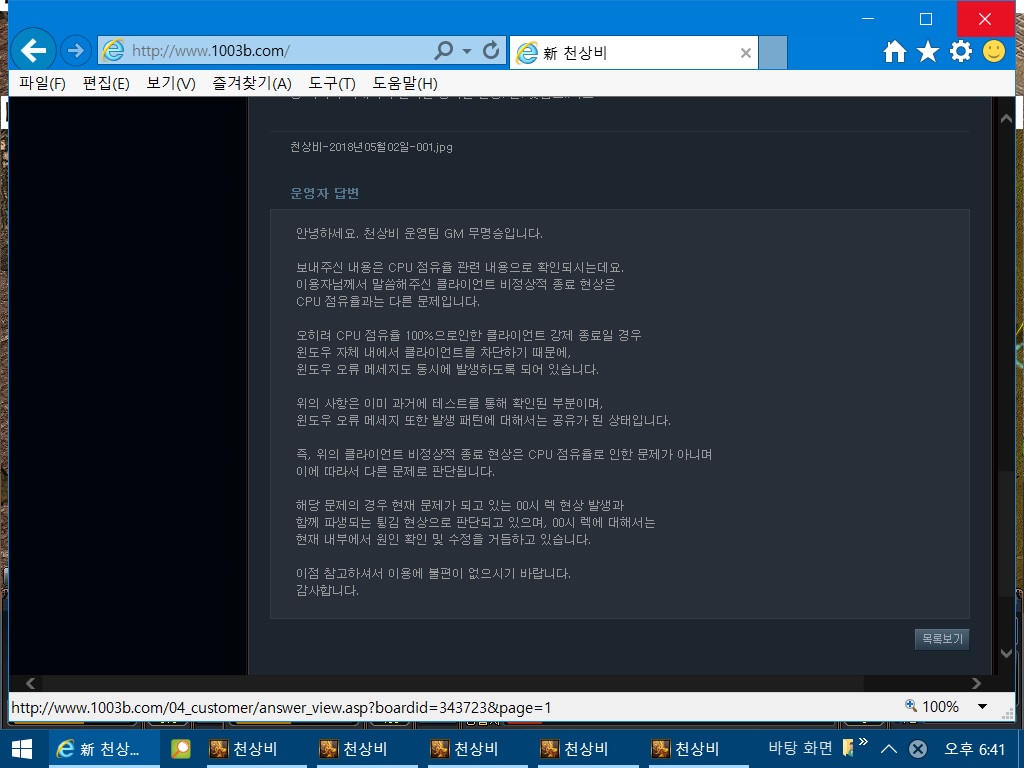Show hidden system tray icons
Screen dimensions: 1024x768
tap(889, 748)
